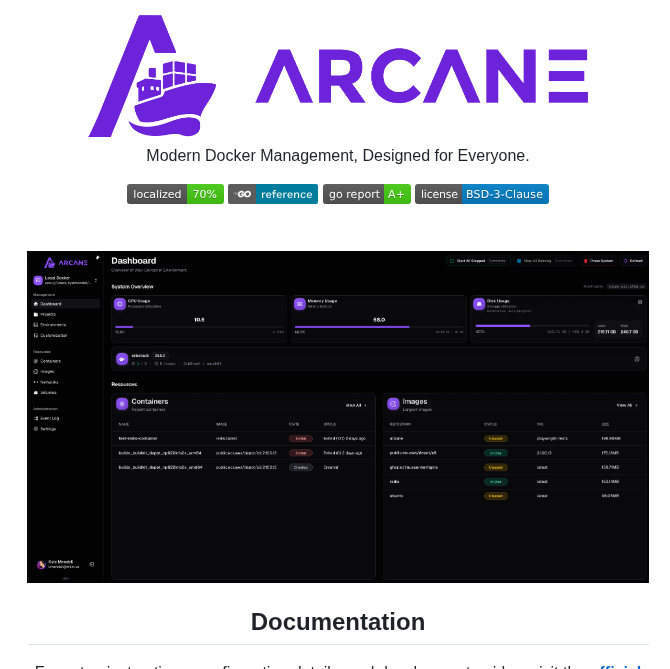Select Projects in the sidebar
Screen dimensions: 670x669
point(66,314)
